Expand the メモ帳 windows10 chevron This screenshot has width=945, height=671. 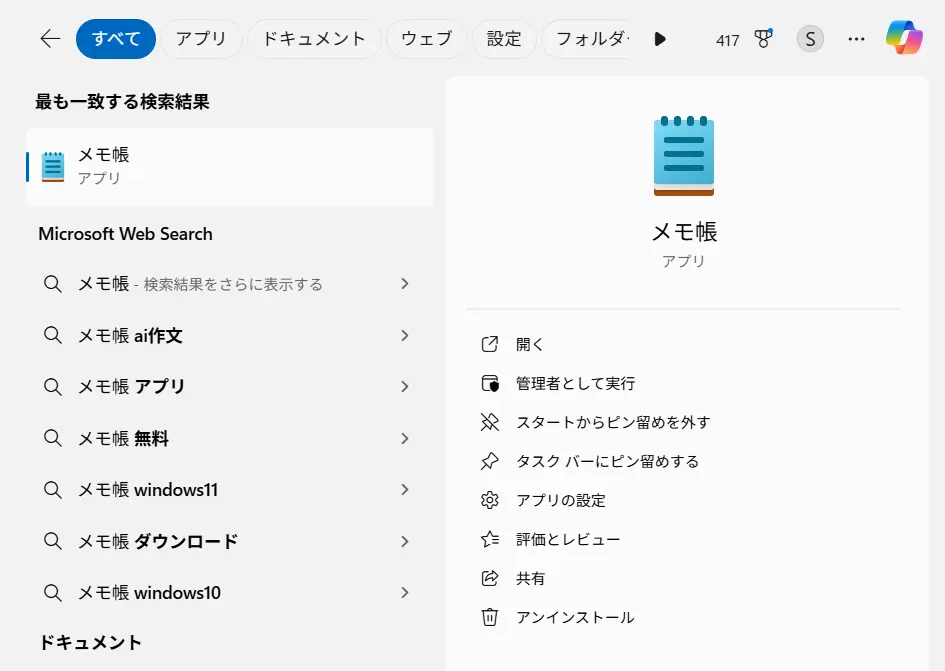(405, 593)
